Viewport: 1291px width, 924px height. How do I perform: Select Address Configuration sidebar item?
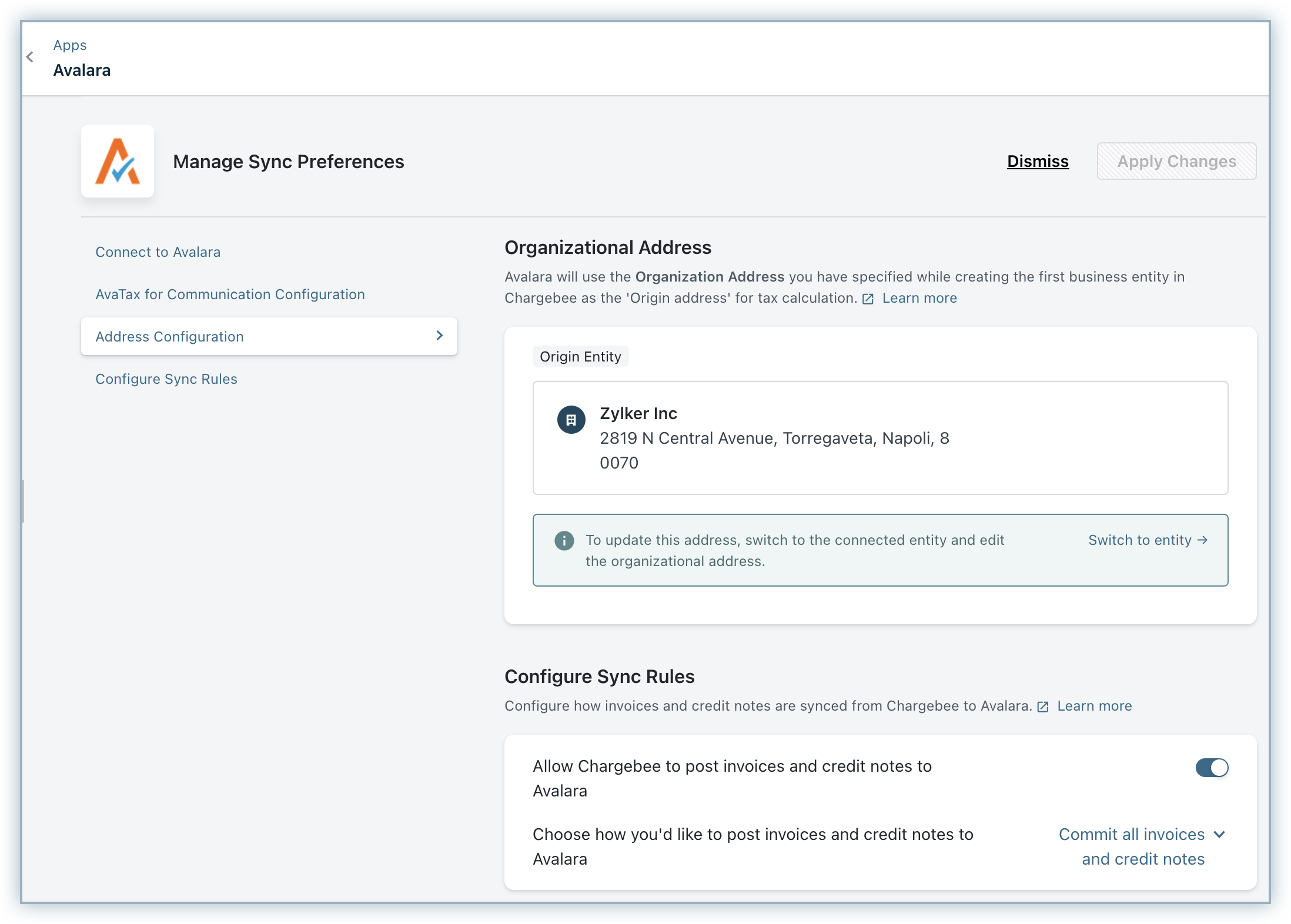(169, 337)
